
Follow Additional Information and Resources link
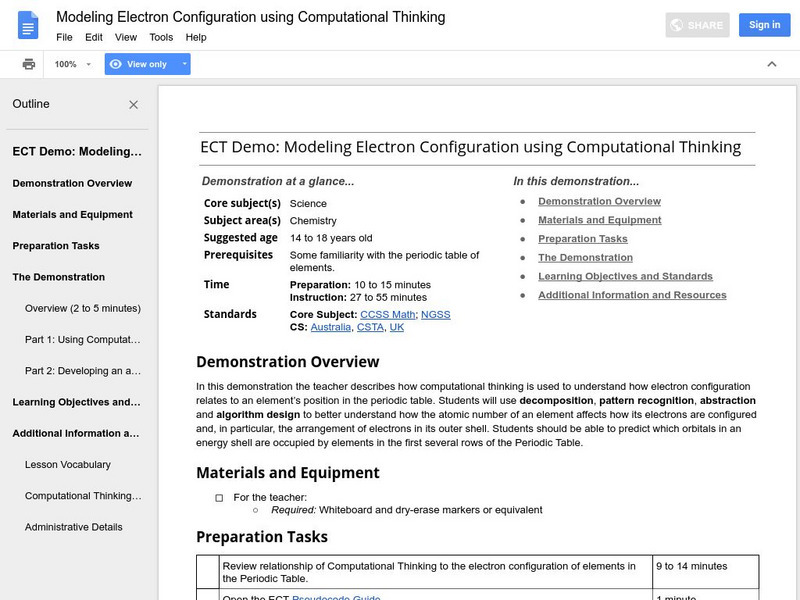[632, 295]
